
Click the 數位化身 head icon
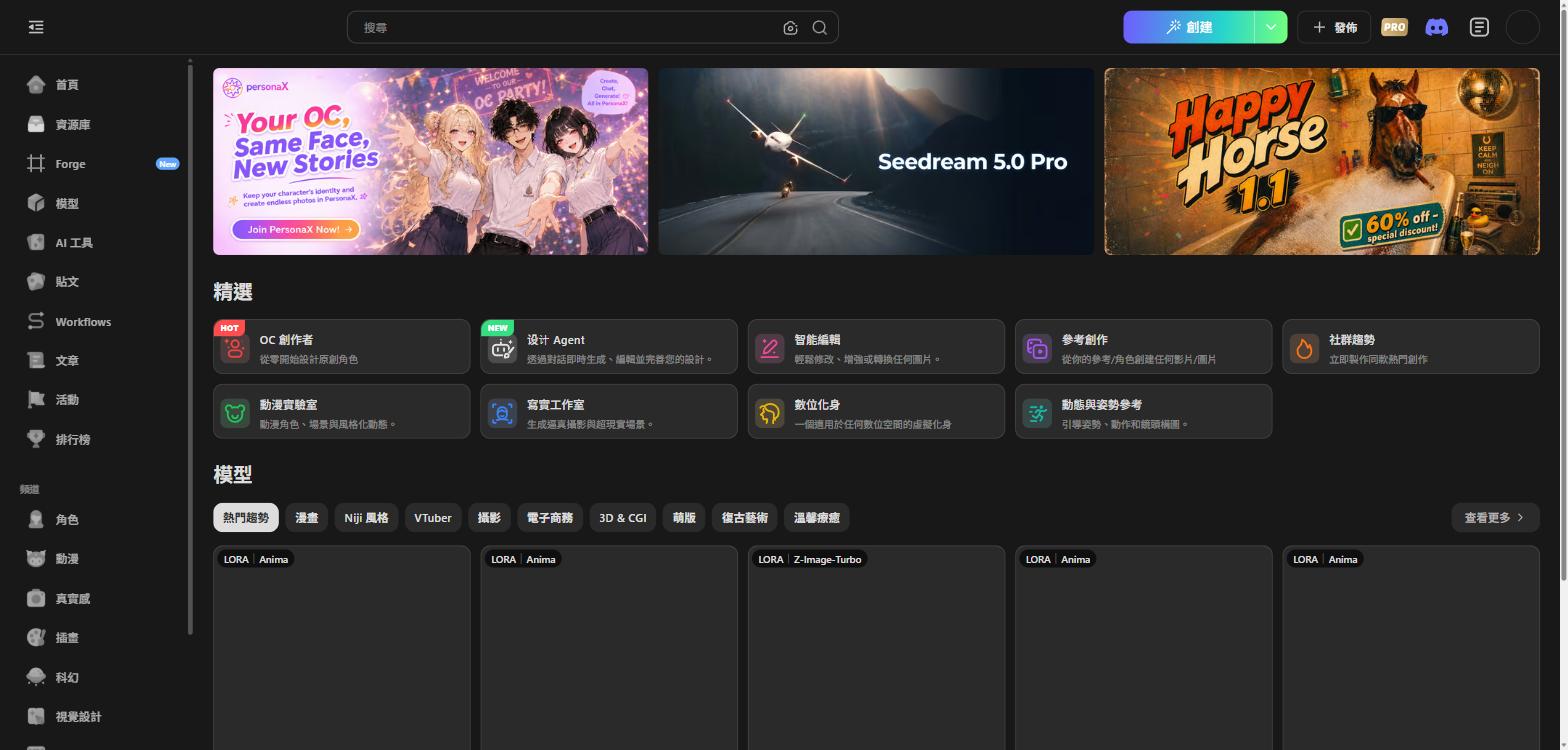pos(769,413)
